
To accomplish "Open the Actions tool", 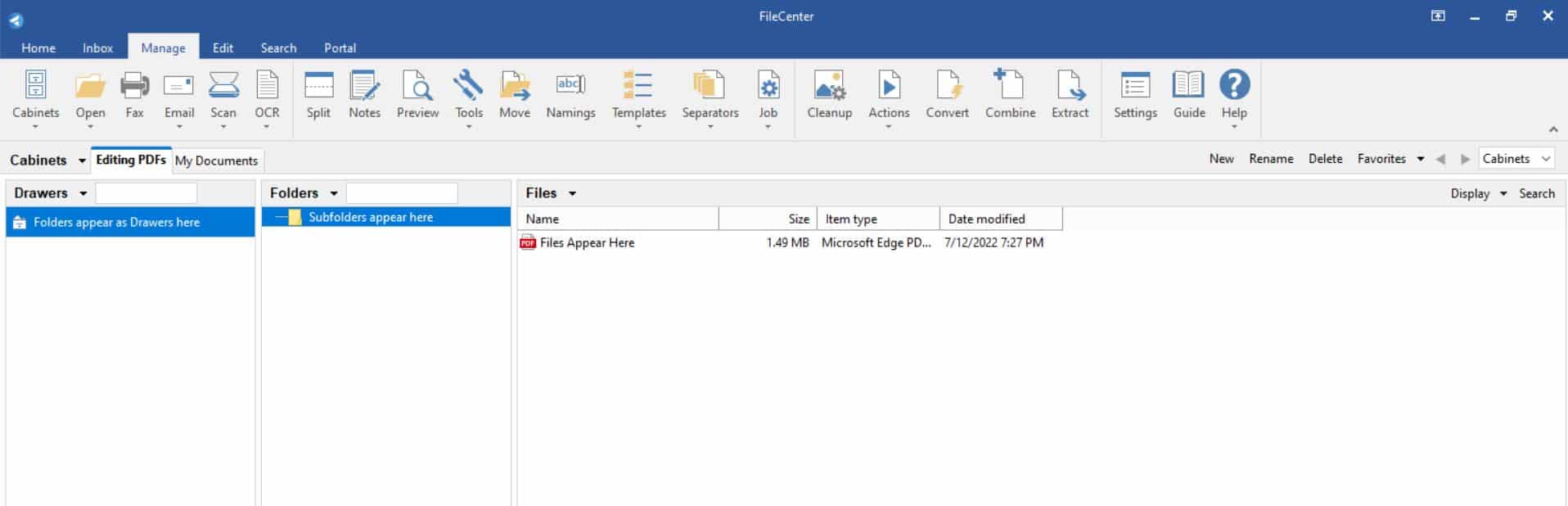I will point(889,85).
